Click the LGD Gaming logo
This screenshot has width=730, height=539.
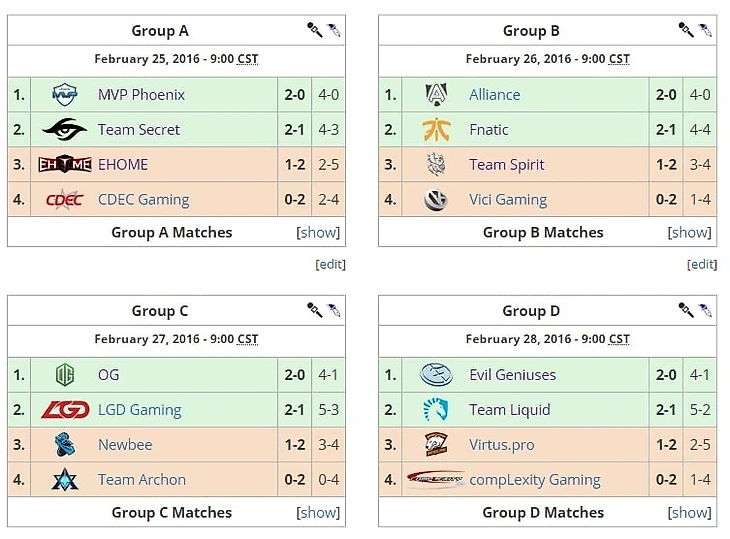coord(65,409)
